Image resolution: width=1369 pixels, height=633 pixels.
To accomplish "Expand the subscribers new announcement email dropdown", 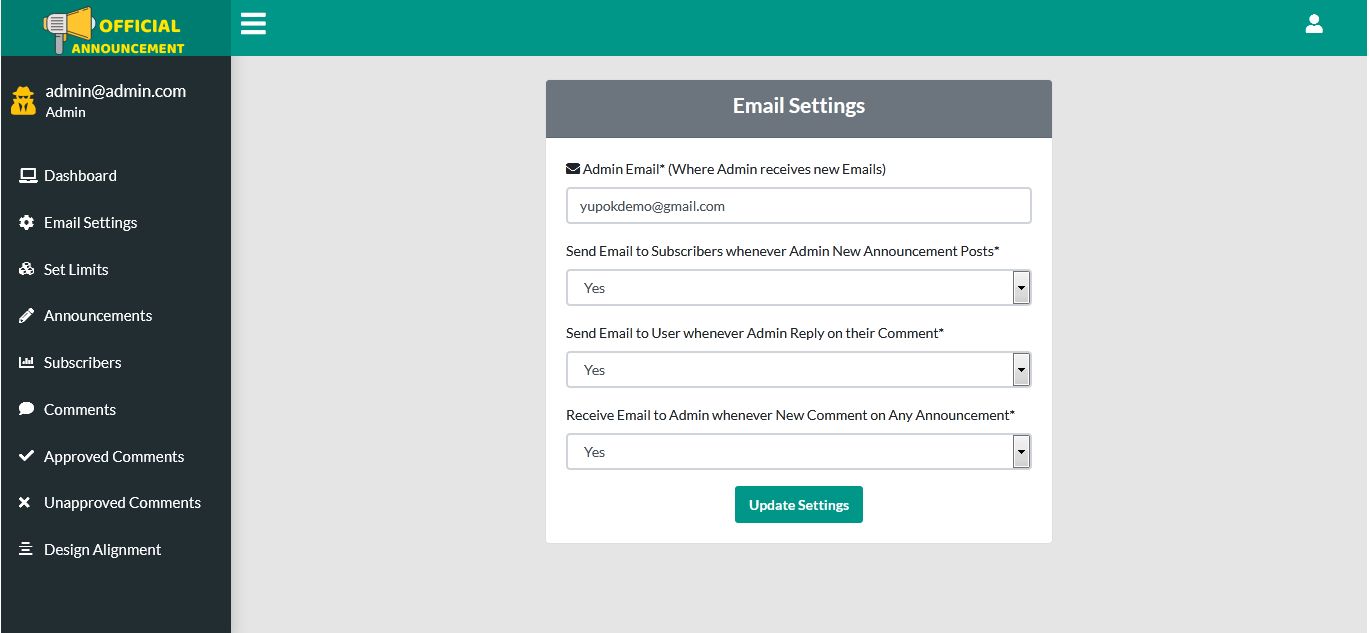I will [798, 288].
